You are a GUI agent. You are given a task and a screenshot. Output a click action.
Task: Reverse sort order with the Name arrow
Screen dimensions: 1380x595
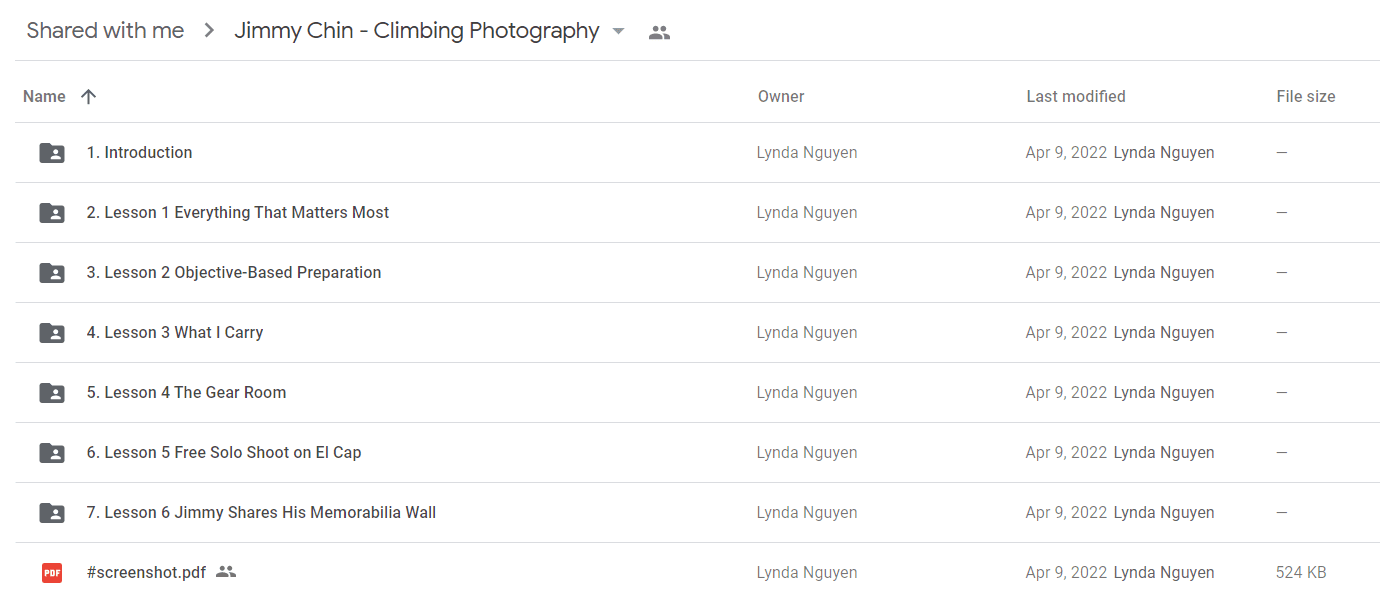pyautogui.click(x=88, y=97)
